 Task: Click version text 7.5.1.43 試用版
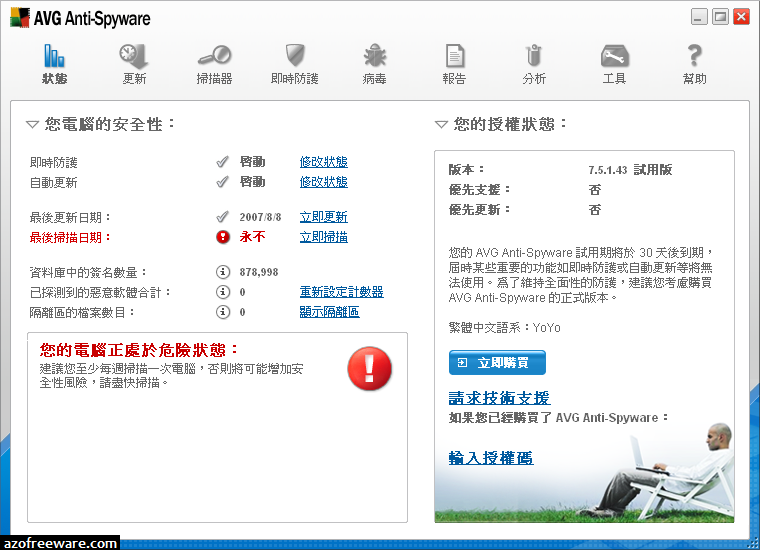pyautogui.click(x=630, y=170)
